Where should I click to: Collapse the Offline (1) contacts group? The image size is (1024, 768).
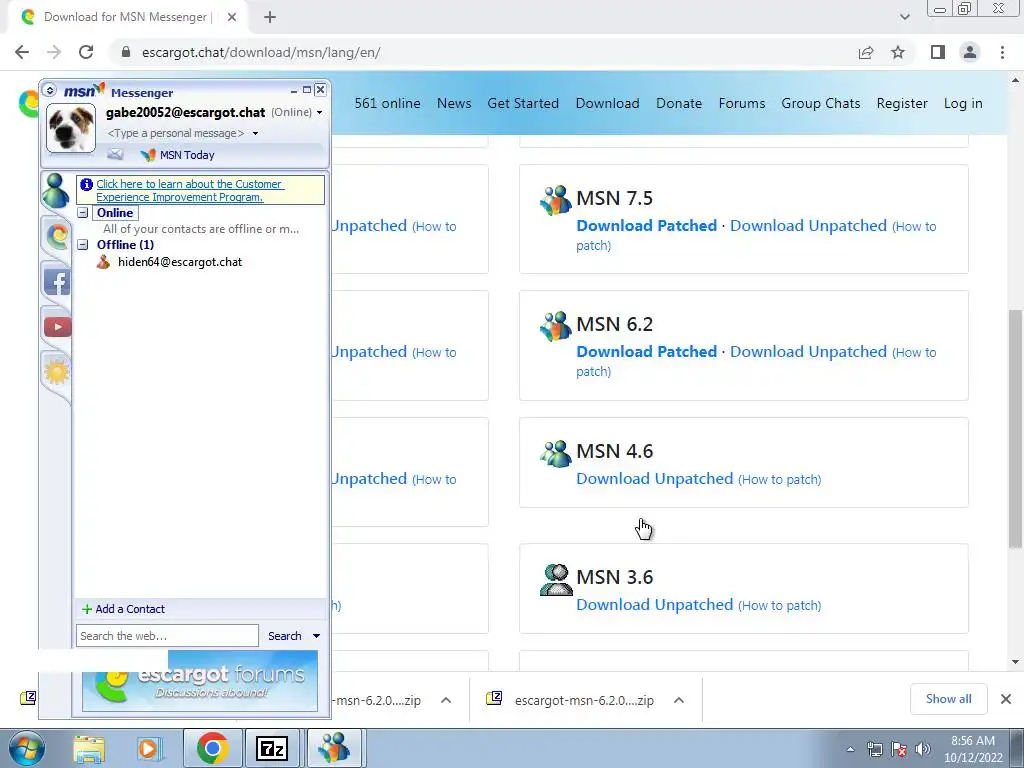click(x=83, y=245)
